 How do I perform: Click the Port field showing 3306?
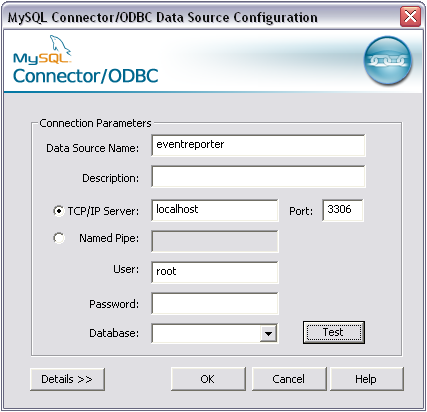(343, 210)
